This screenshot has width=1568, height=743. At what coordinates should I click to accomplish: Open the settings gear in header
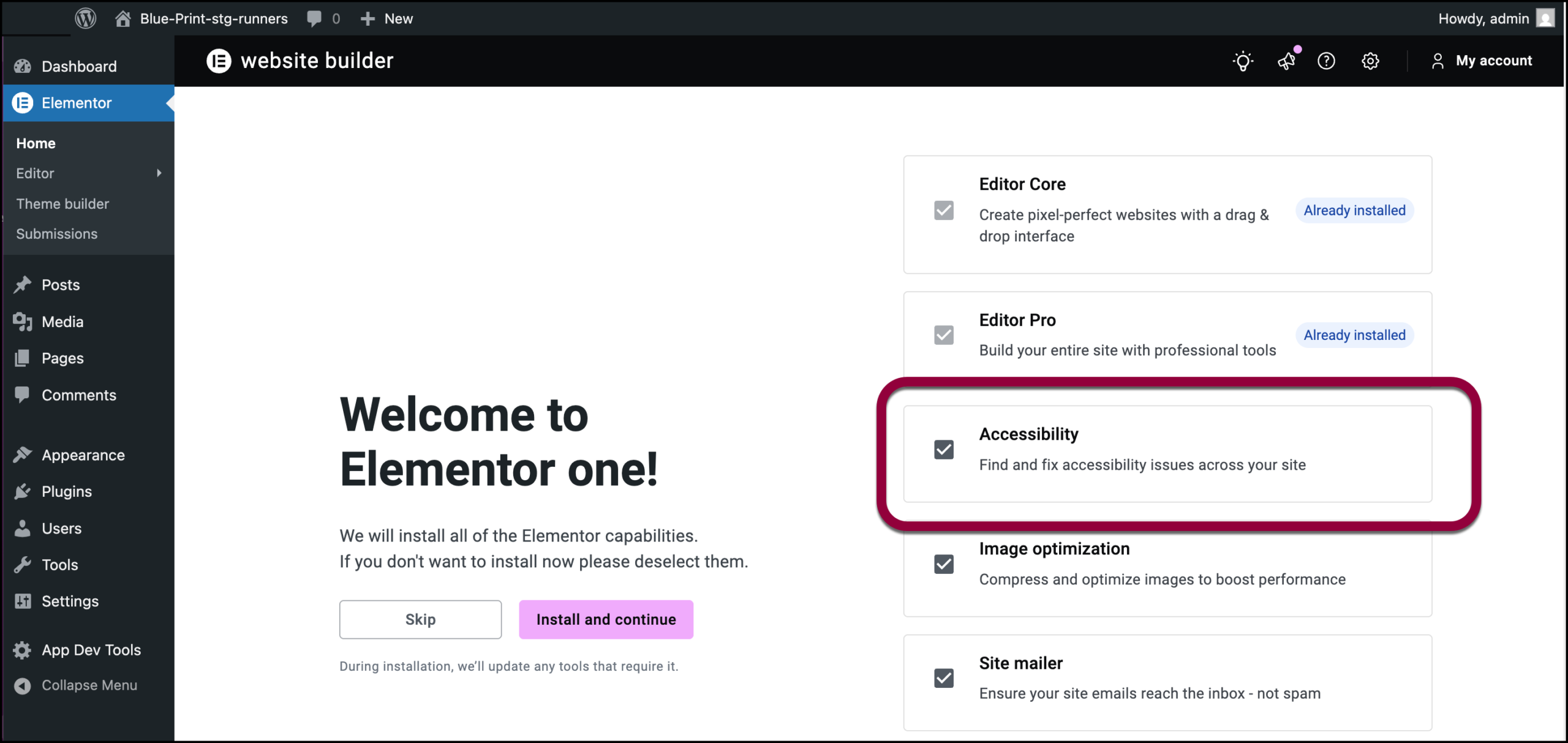click(1370, 61)
